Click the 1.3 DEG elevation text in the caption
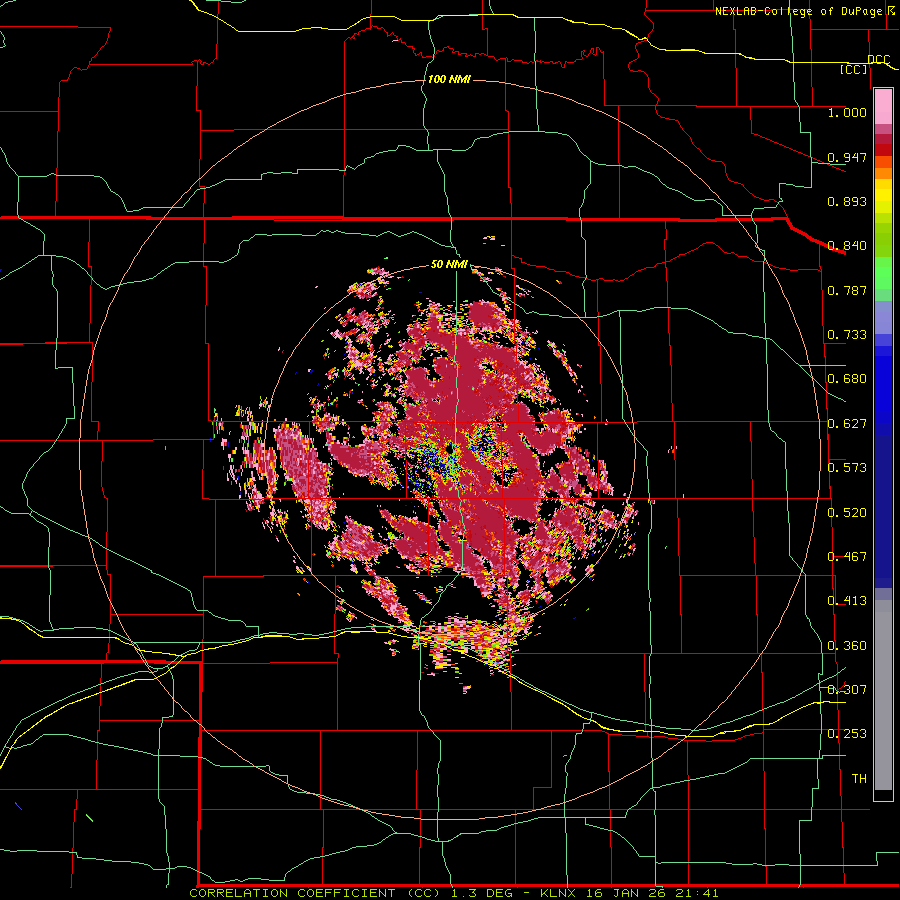The image size is (900, 900). coord(482,893)
